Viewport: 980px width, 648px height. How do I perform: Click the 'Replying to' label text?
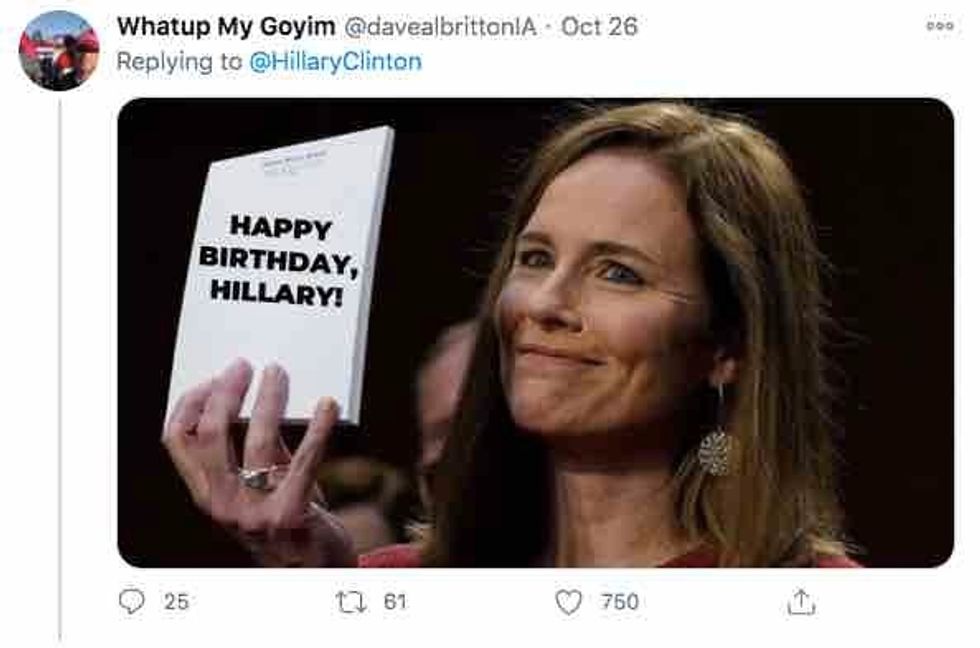[x=179, y=61]
